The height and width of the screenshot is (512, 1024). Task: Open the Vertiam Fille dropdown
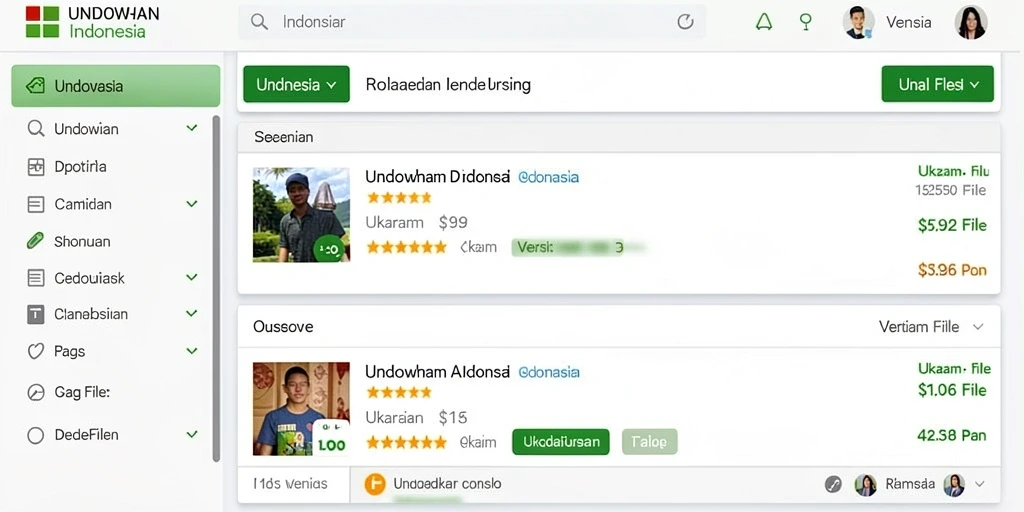(931, 327)
